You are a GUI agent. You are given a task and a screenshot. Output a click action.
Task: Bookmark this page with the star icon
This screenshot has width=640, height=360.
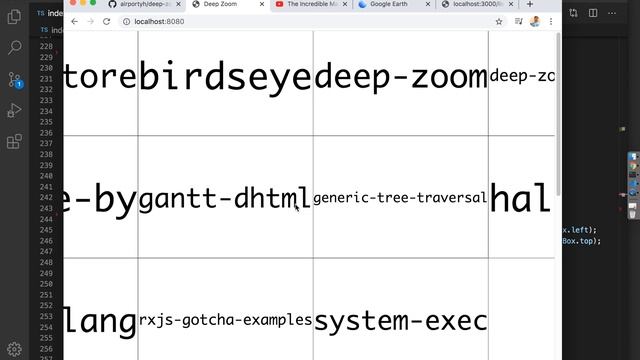499,22
